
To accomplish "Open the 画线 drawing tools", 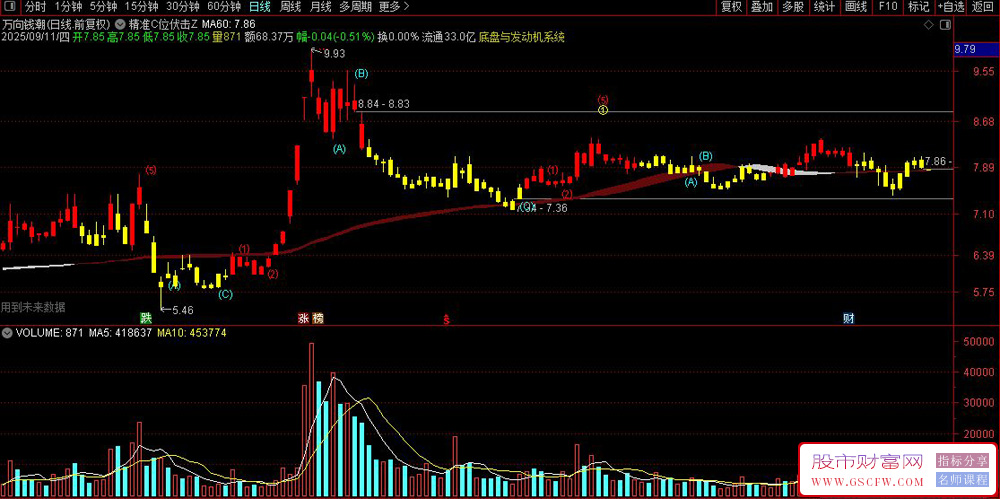I will coord(856,7).
